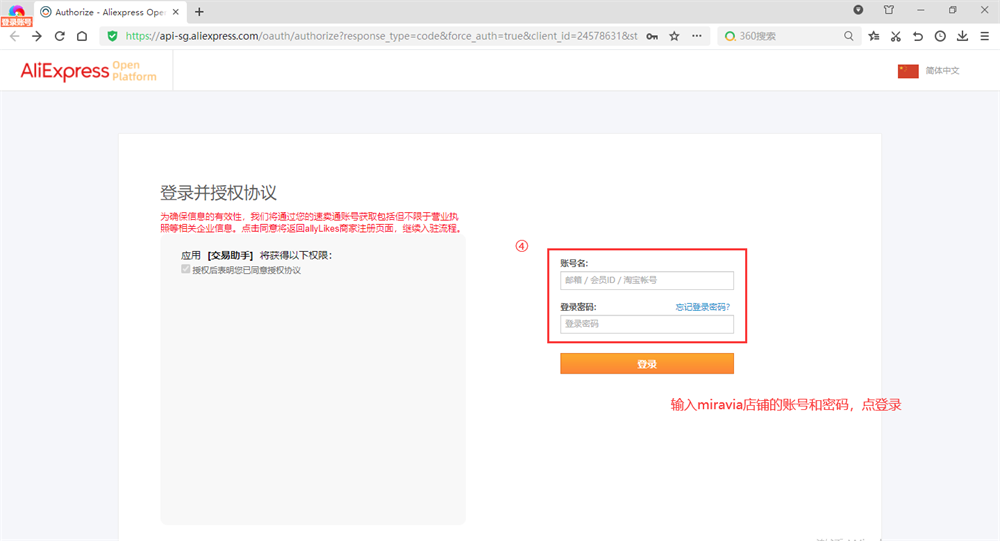Click the dark circular dropdown icon in title bar
The width and height of the screenshot is (1000, 541).
(x=858, y=10)
